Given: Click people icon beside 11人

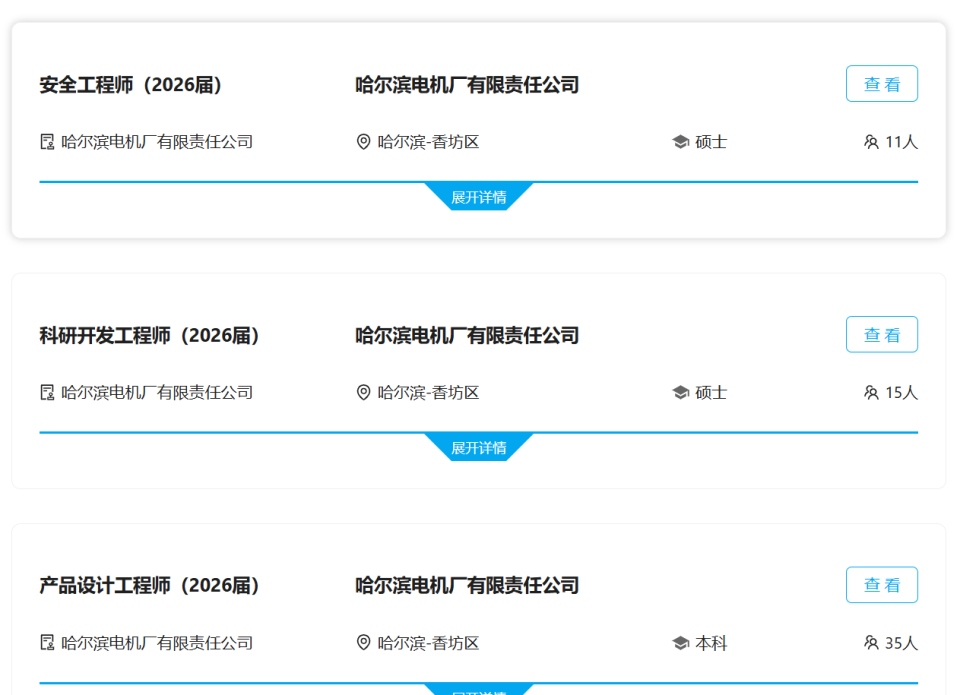Looking at the screenshot, I should (871, 142).
